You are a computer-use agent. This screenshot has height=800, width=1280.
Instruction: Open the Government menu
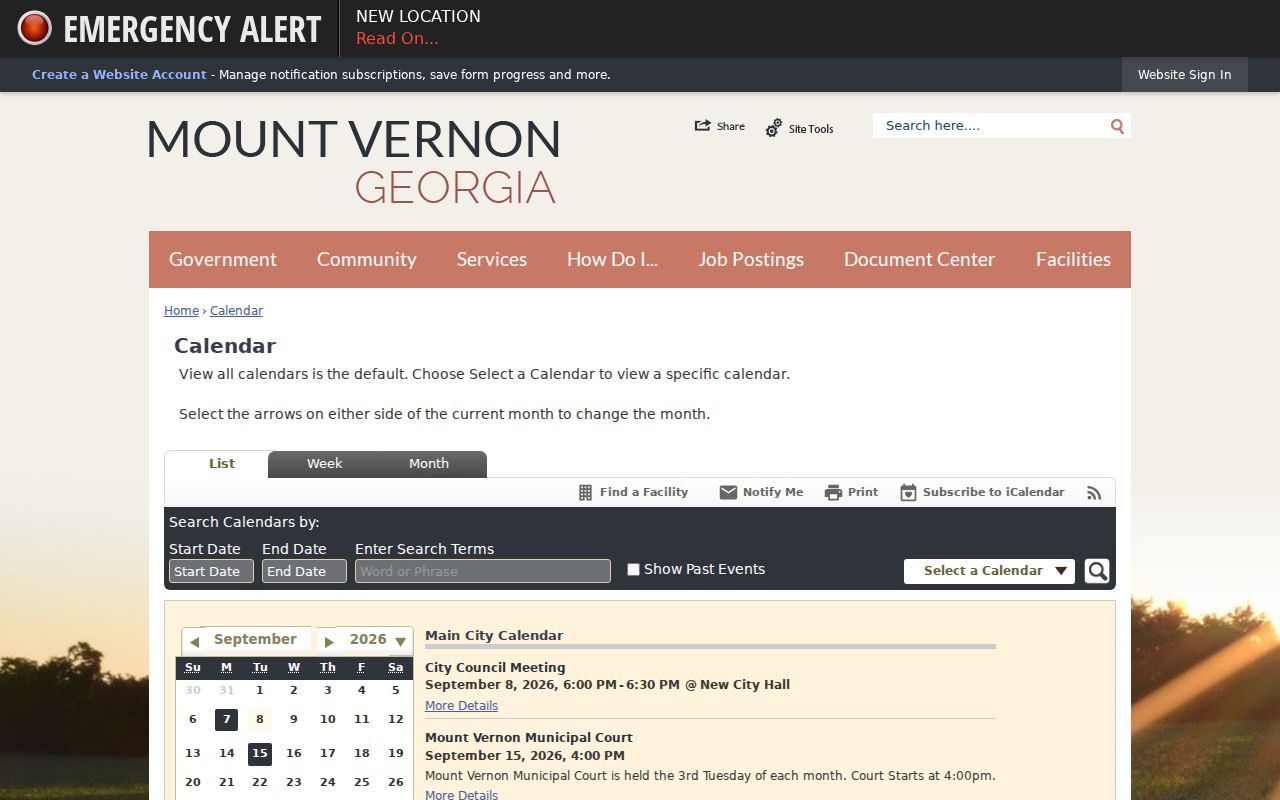223,259
